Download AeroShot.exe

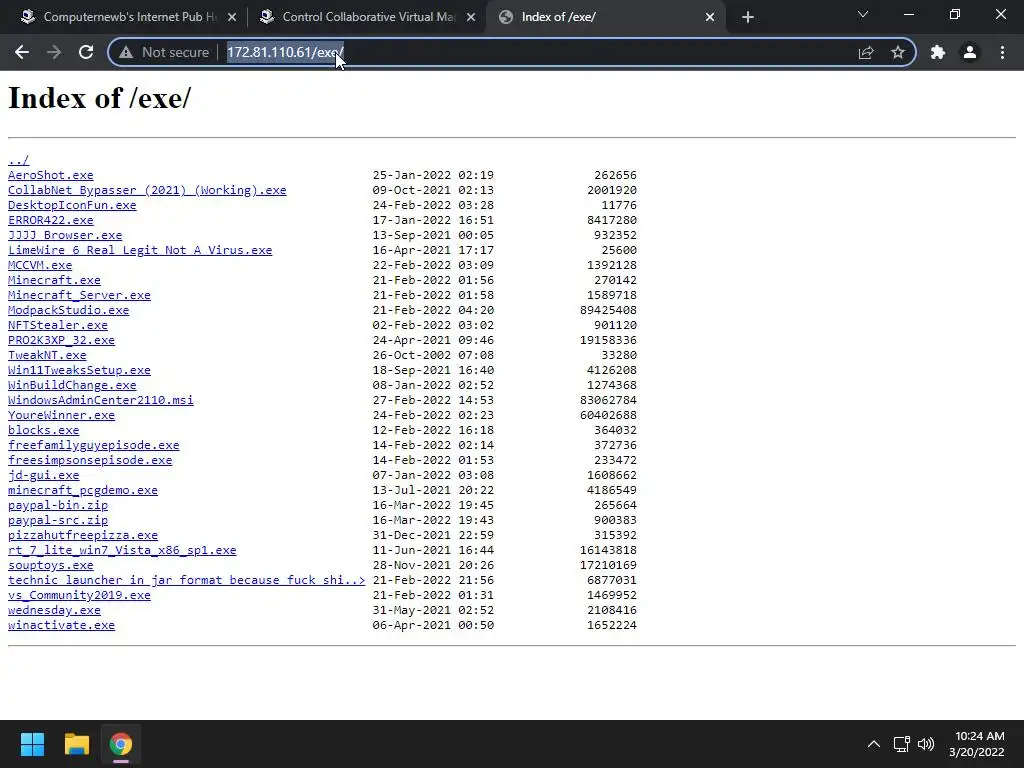pyautogui.click(x=50, y=175)
